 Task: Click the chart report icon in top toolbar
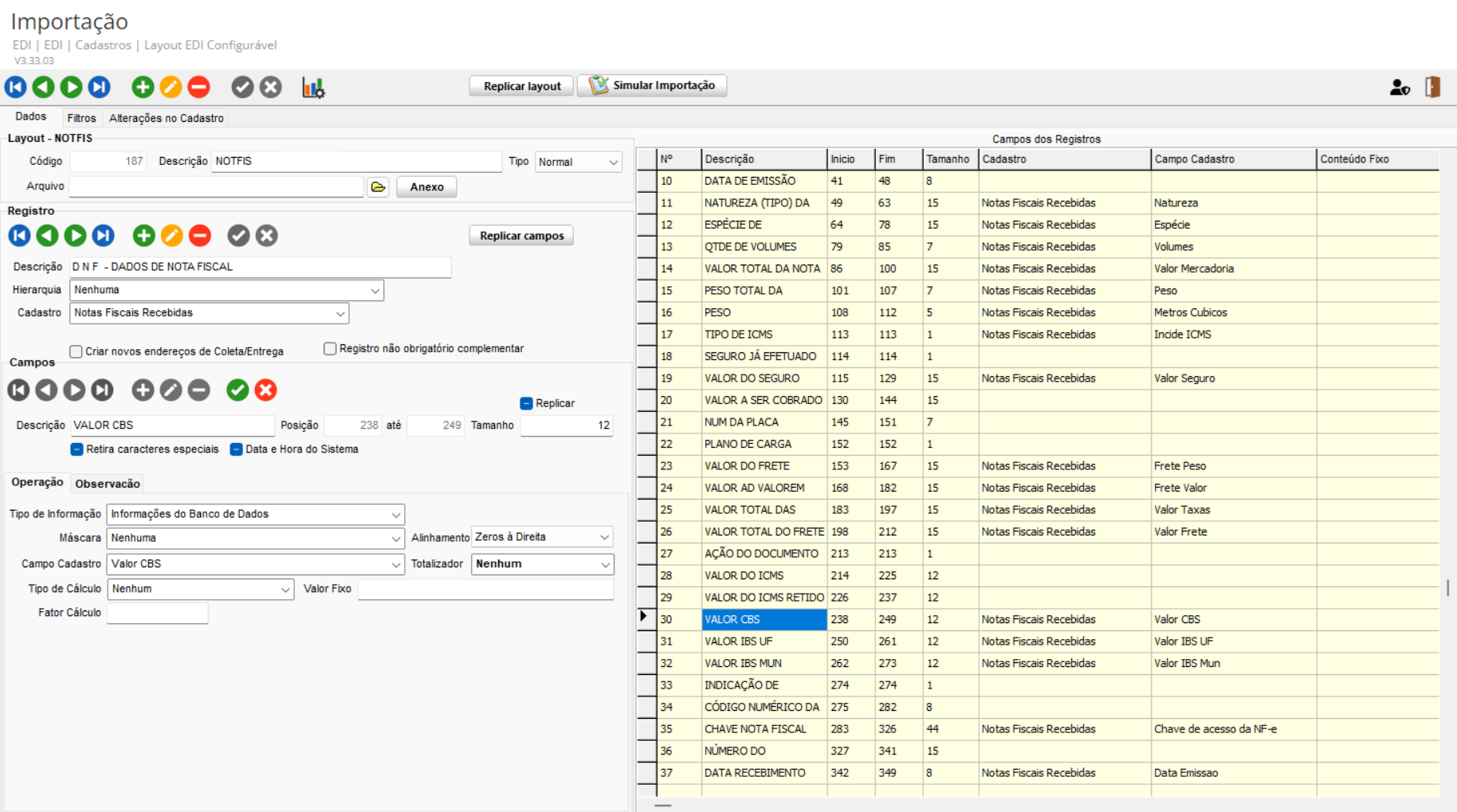click(312, 88)
